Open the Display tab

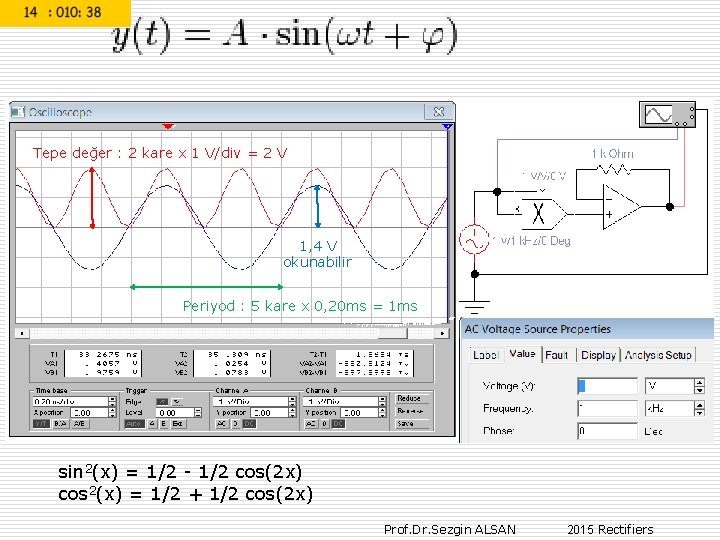pyautogui.click(x=598, y=355)
